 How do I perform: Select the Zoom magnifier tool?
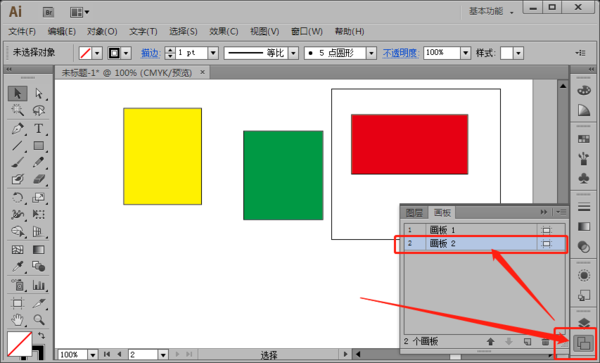pyautogui.click(x=39, y=319)
